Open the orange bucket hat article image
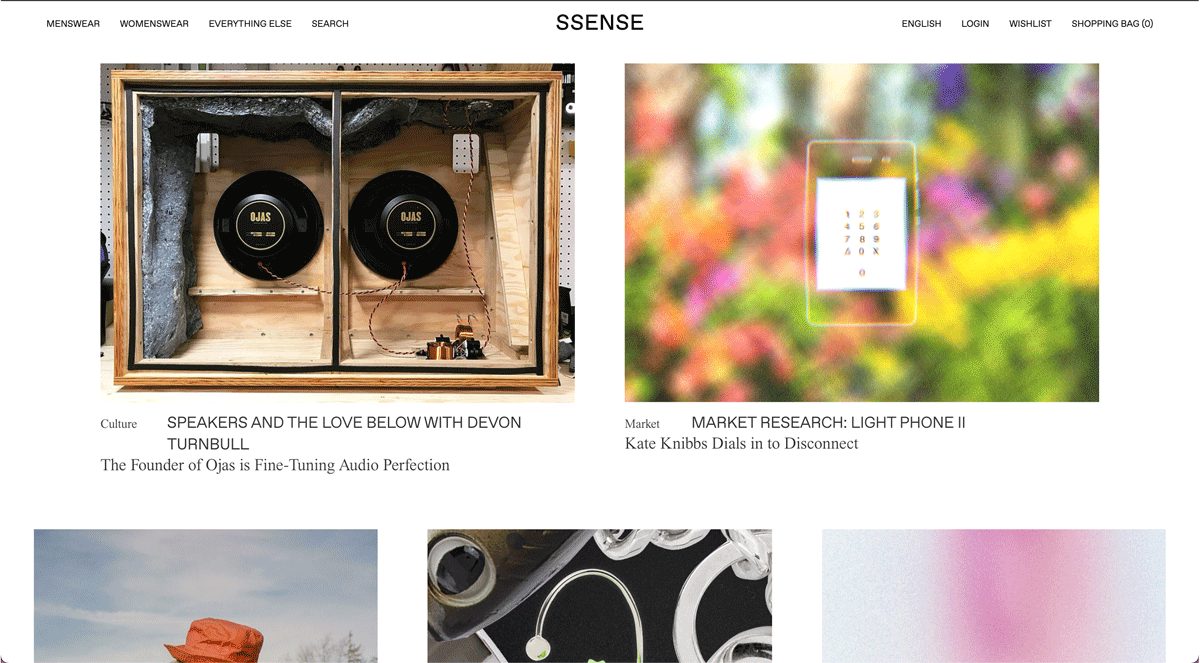The image size is (1200, 663). [206, 596]
